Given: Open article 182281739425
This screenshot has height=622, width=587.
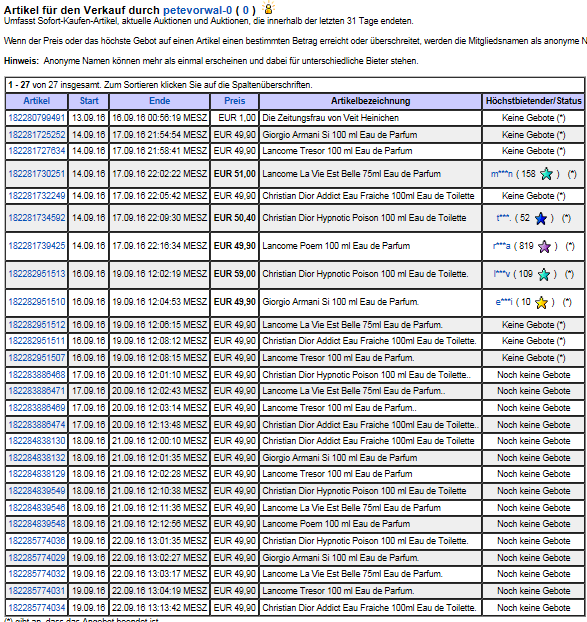Looking at the screenshot, I should (36, 246).
